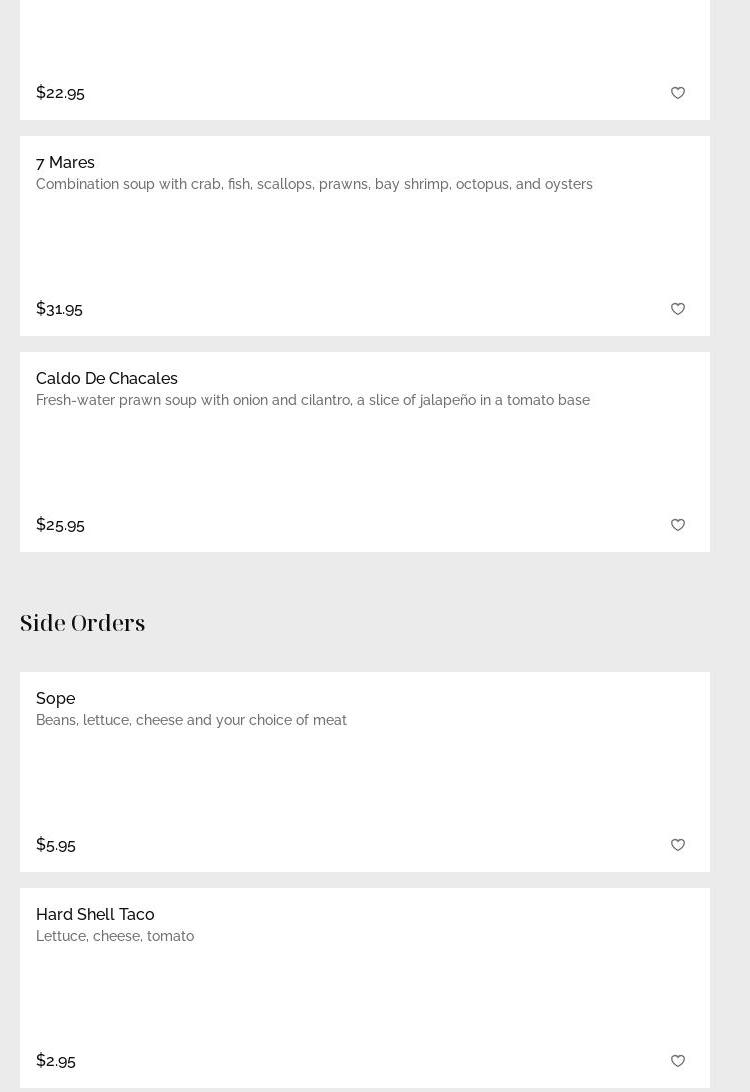Click the $5.95 price under Sope
The image size is (750, 1092).
(x=56, y=844)
